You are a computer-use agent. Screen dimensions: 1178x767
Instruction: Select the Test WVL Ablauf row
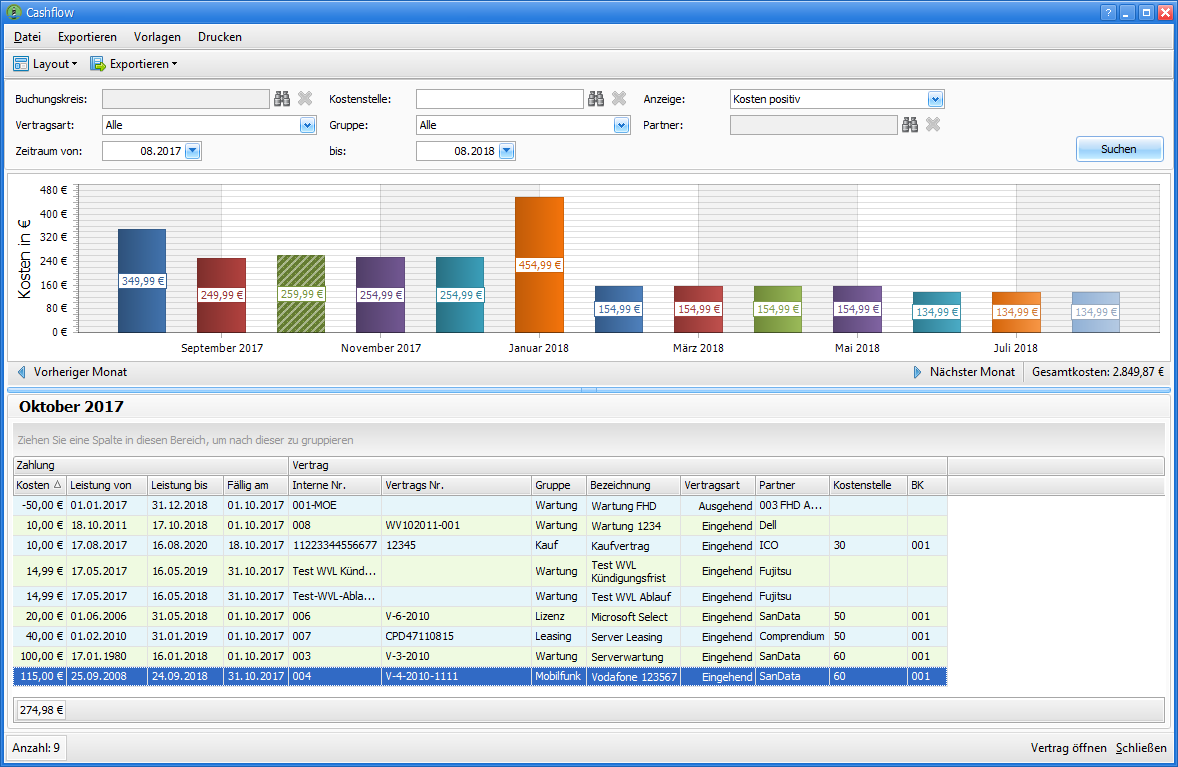coord(480,596)
